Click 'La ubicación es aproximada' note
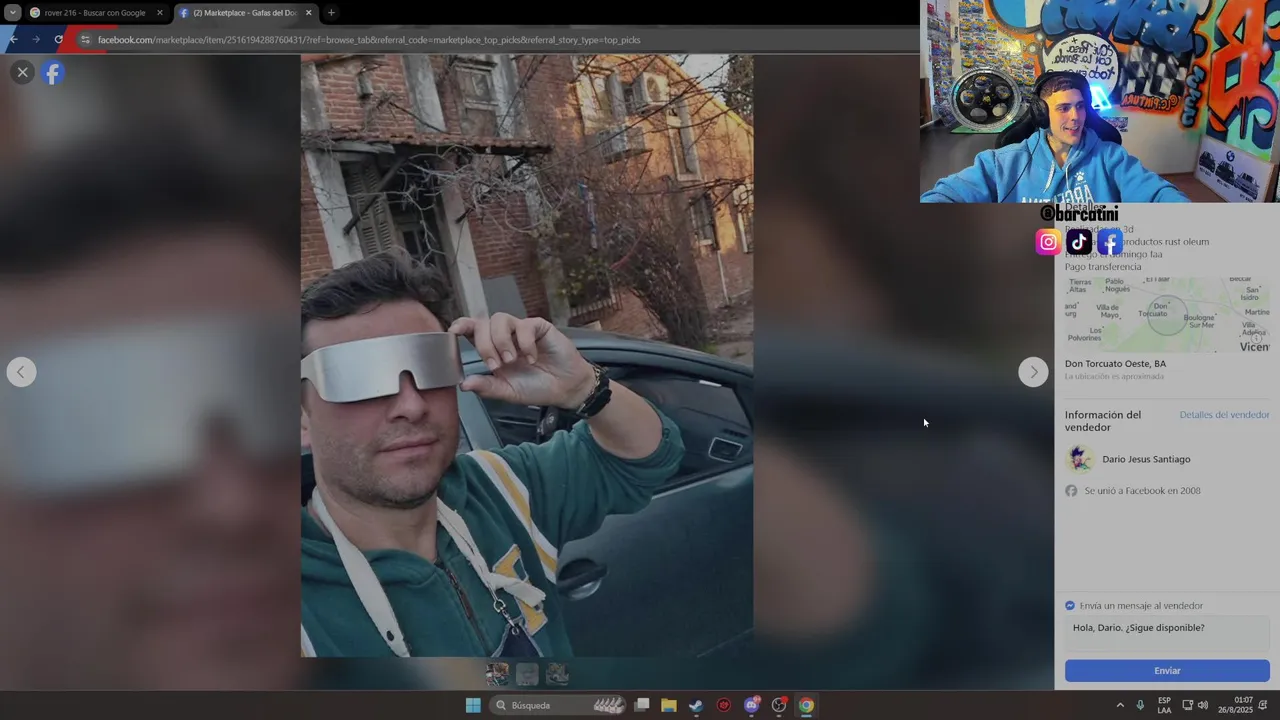 1114,377
